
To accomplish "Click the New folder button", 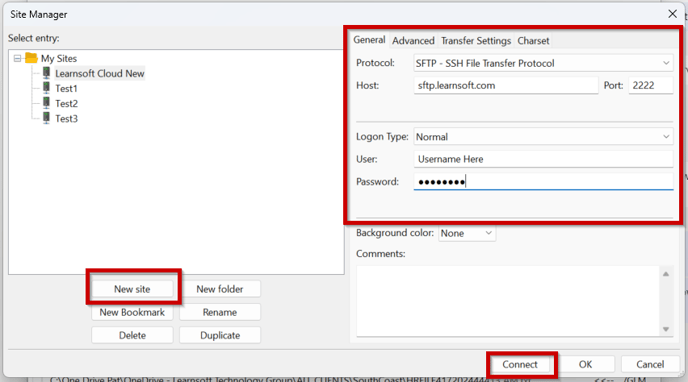I will (x=220, y=289).
